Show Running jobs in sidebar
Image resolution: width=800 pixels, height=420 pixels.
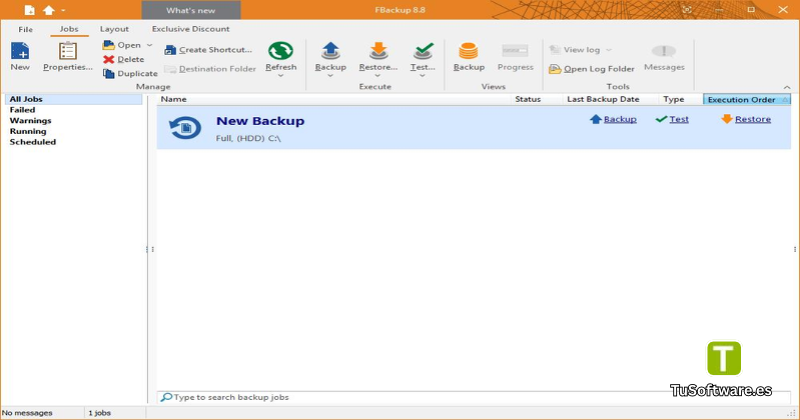click(x=28, y=131)
